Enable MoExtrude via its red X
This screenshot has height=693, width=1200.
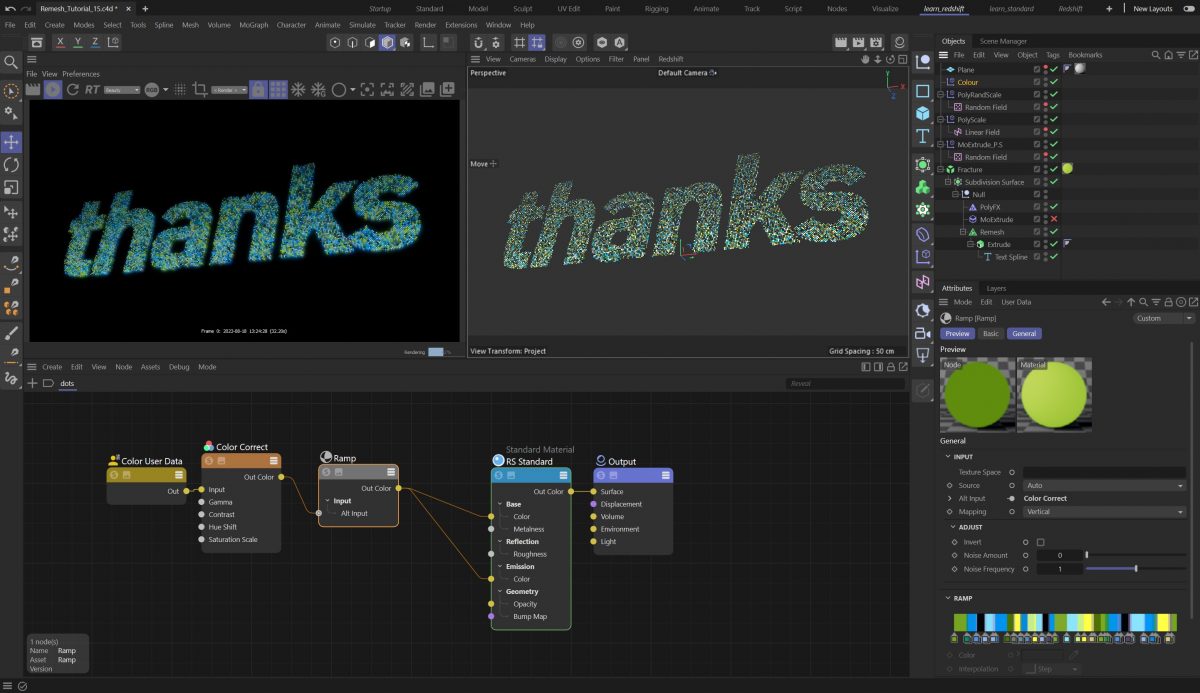1054,219
